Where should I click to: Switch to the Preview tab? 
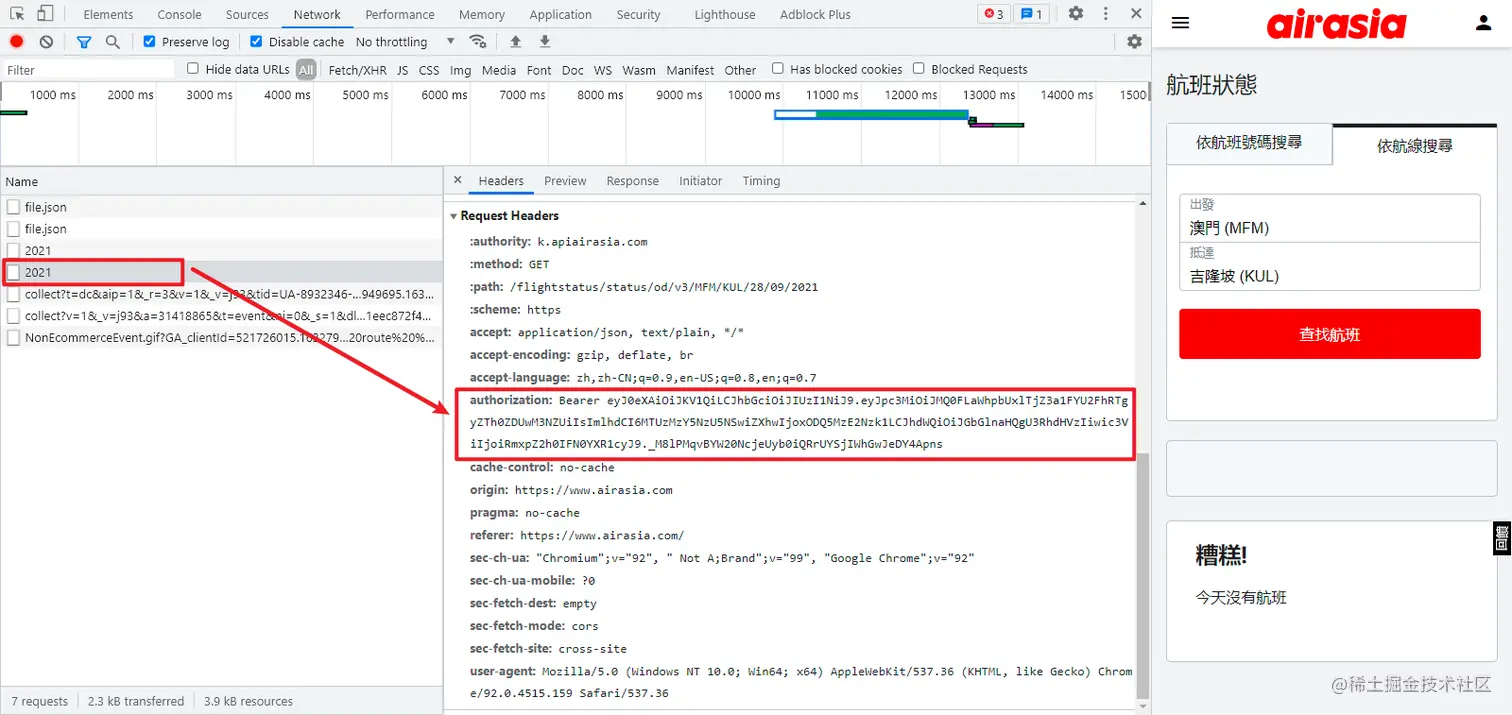click(565, 181)
